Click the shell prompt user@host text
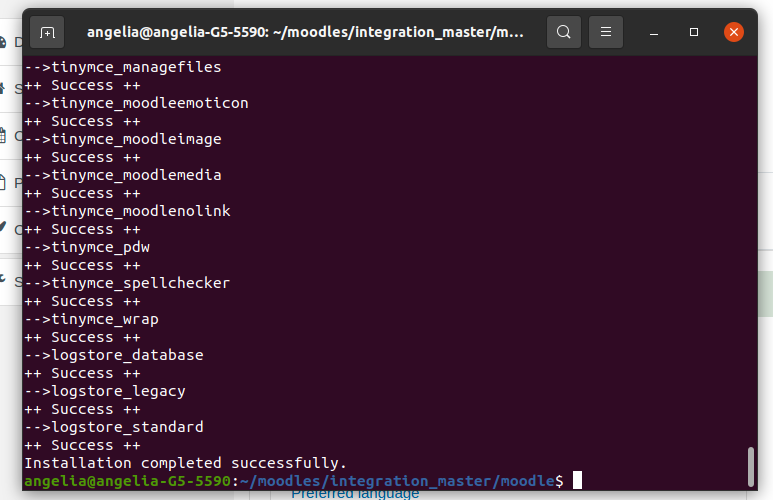773x500 pixels. click(x=127, y=481)
